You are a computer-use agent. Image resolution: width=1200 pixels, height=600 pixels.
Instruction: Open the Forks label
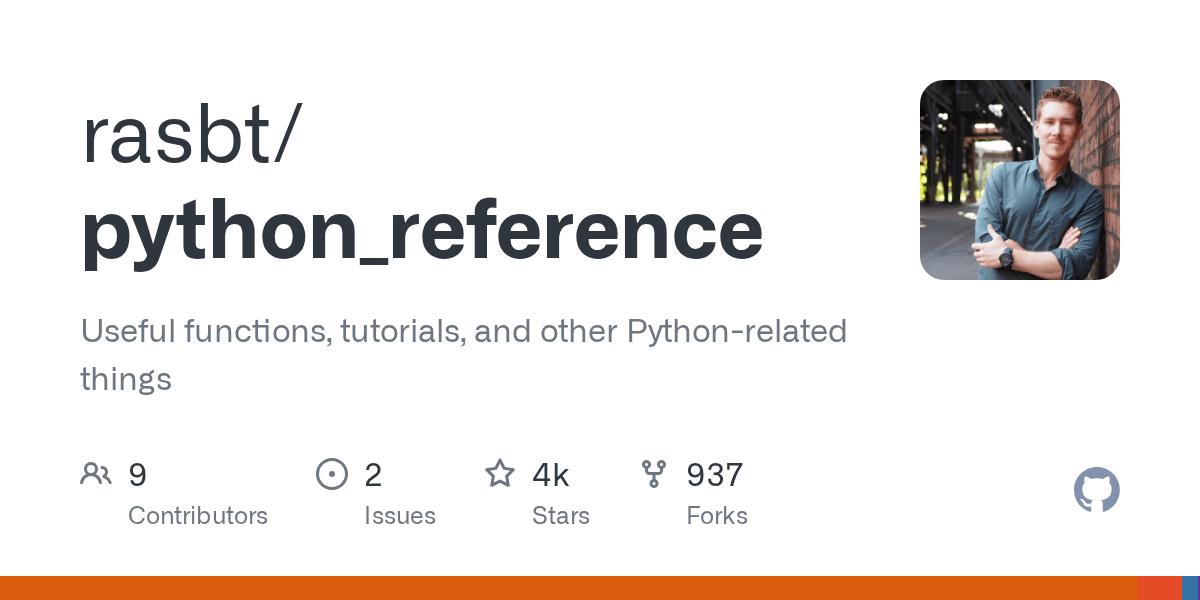[x=717, y=516]
